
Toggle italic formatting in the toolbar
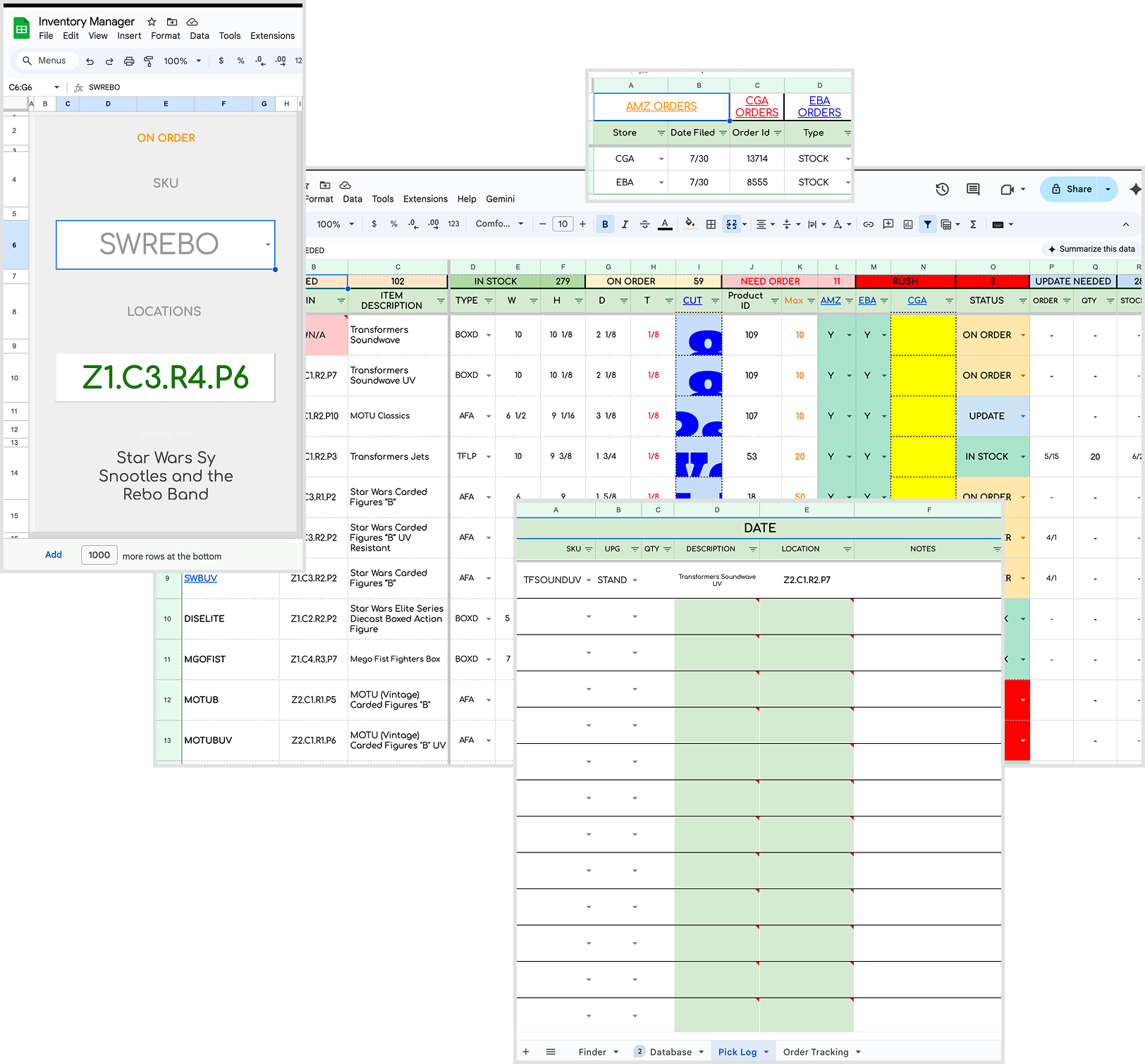click(x=625, y=224)
